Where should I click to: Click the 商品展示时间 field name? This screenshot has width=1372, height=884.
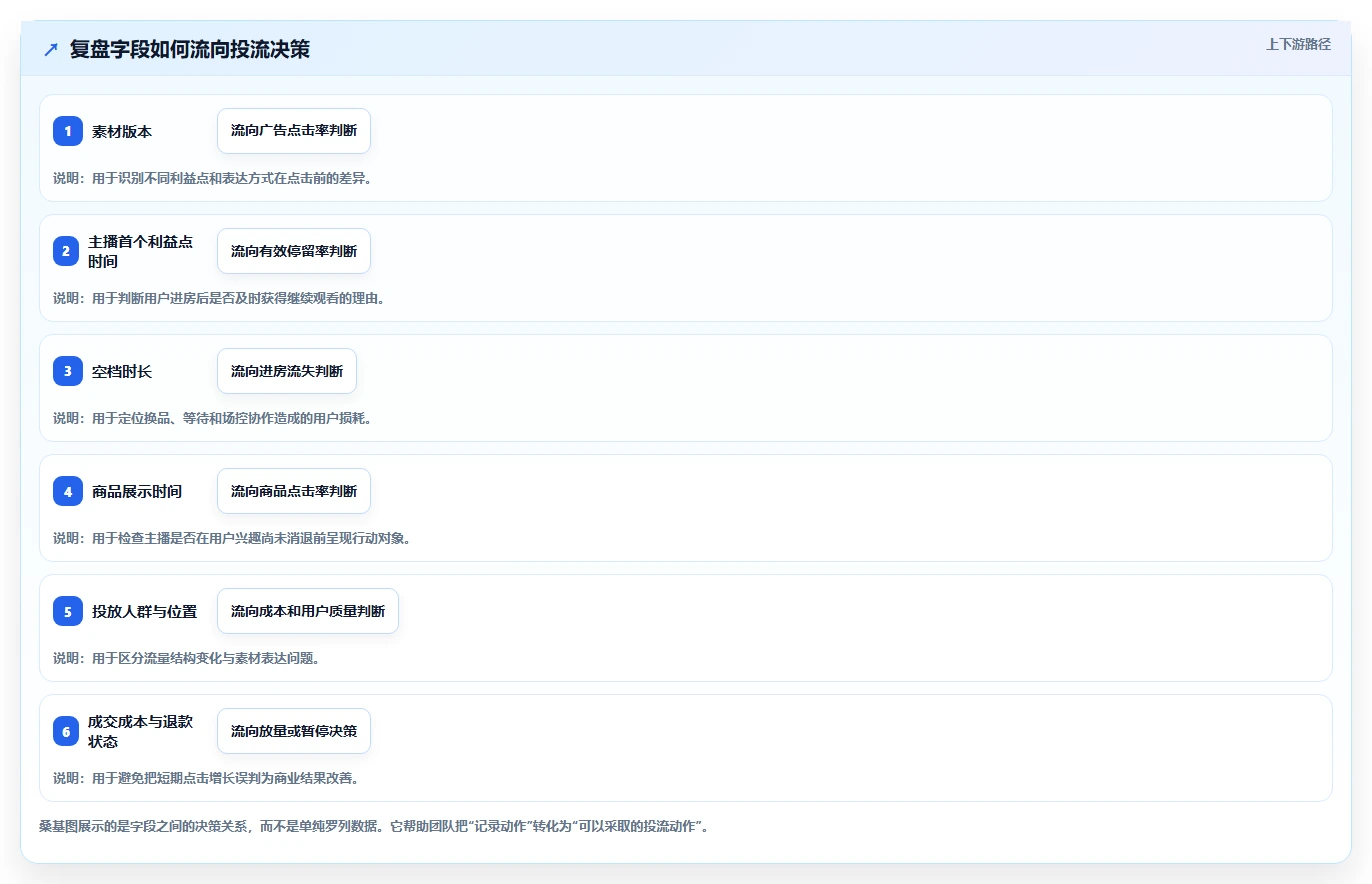point(137,492)
